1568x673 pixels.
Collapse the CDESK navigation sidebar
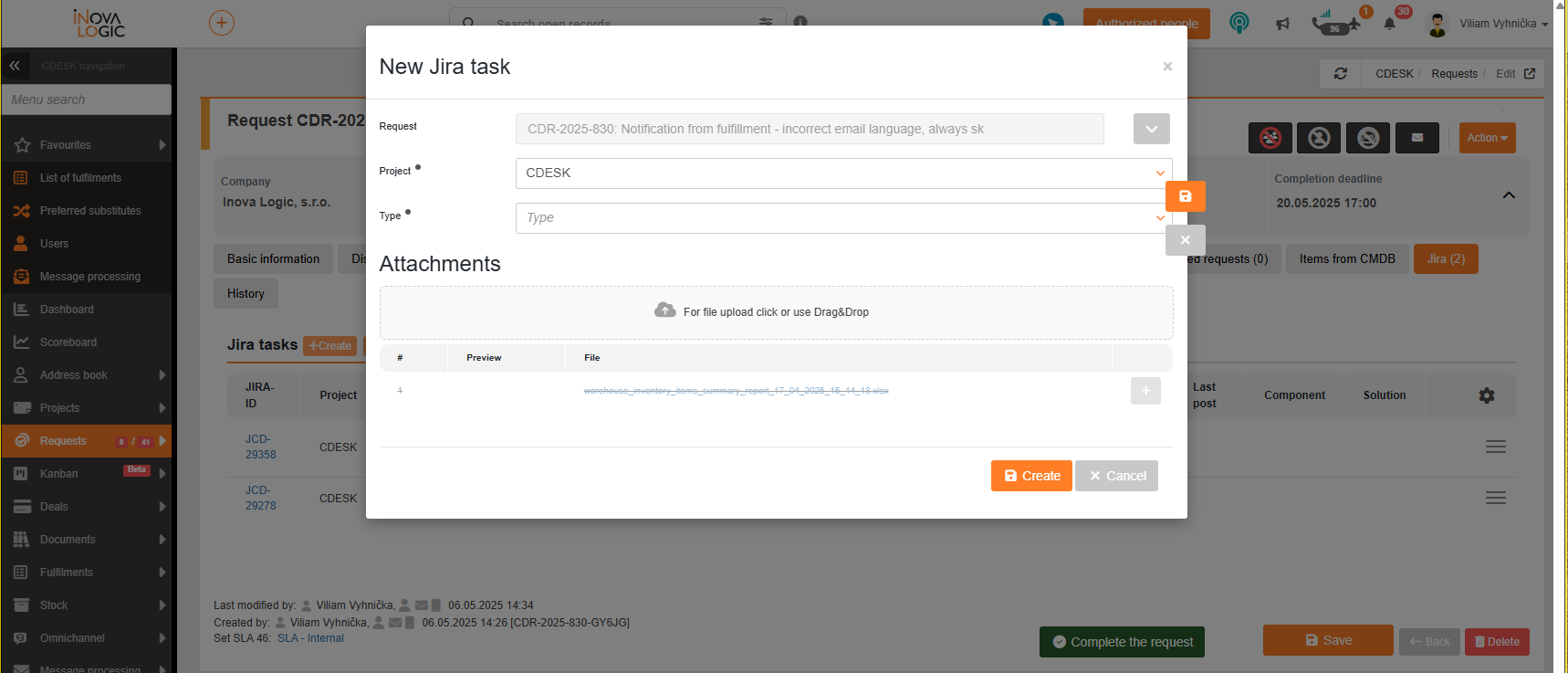[x=15, y=66]
